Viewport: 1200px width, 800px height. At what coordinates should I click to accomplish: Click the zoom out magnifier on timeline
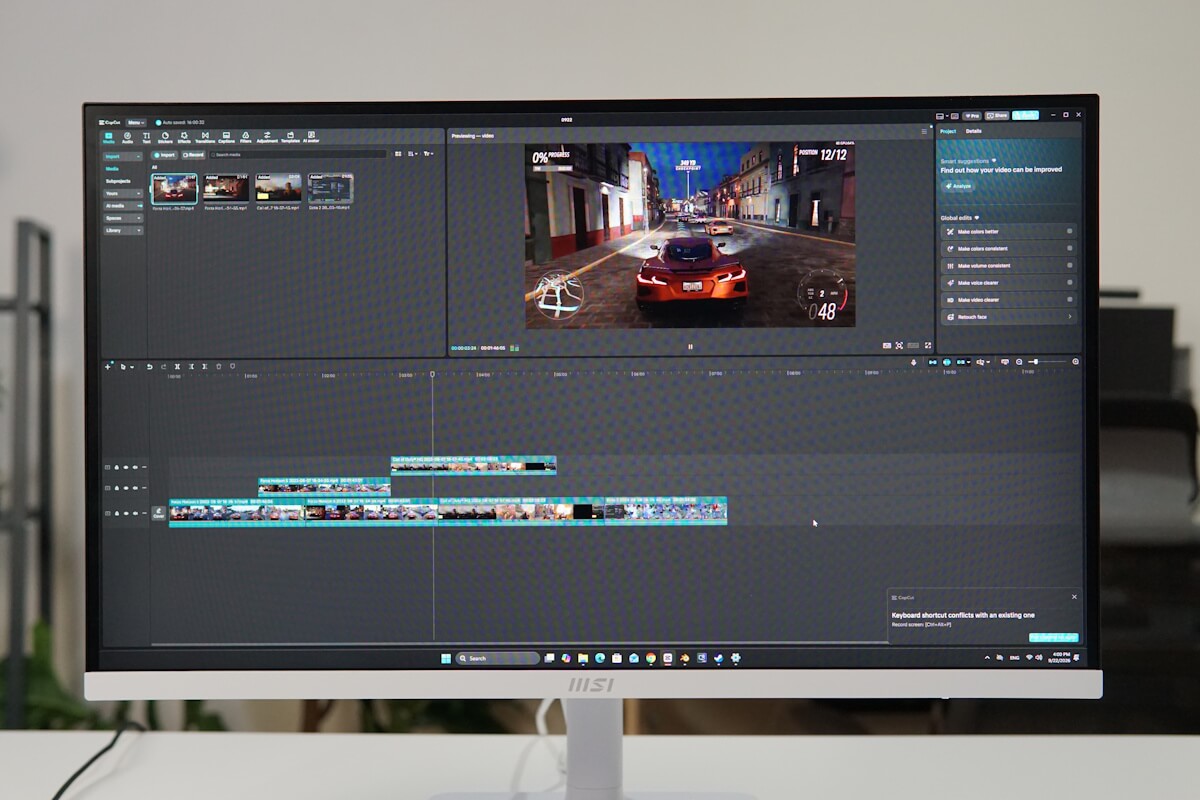click(x=1019, y=362)
